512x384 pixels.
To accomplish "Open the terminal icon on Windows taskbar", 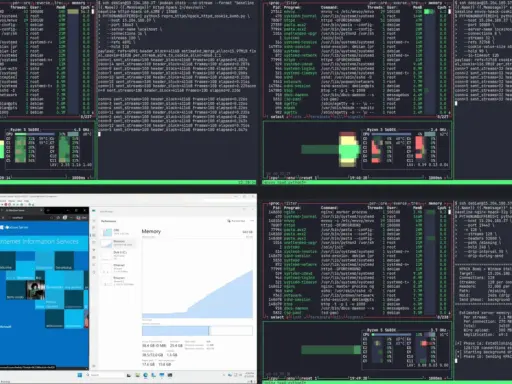I will (x=170, y=375).
